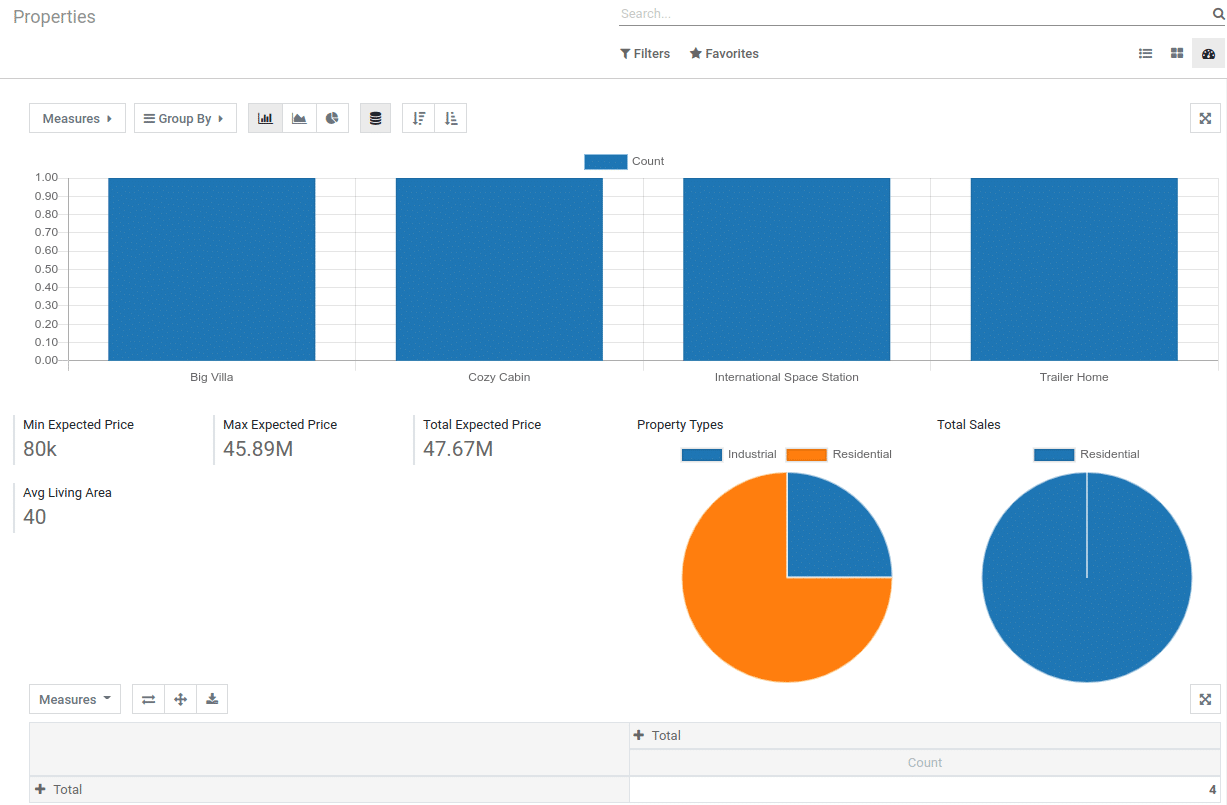Click the Search input field
1227x805 pixels.
[x=900, y=13]
